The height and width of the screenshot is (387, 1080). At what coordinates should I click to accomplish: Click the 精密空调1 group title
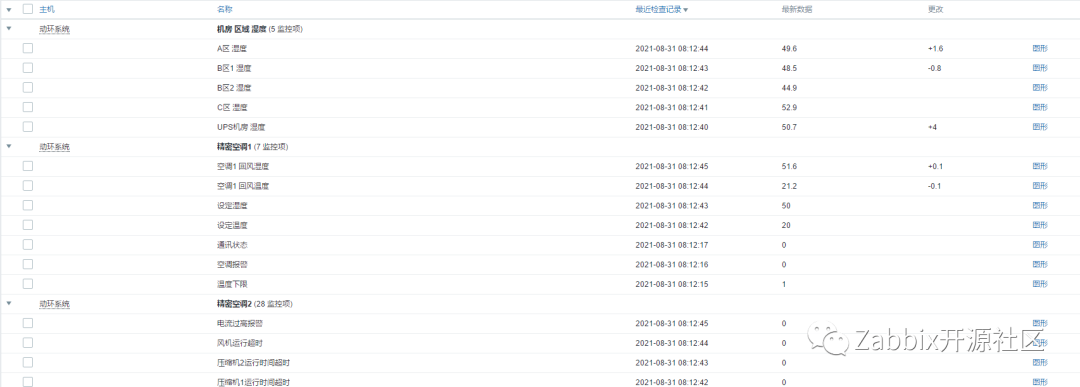tap(234, 147)
